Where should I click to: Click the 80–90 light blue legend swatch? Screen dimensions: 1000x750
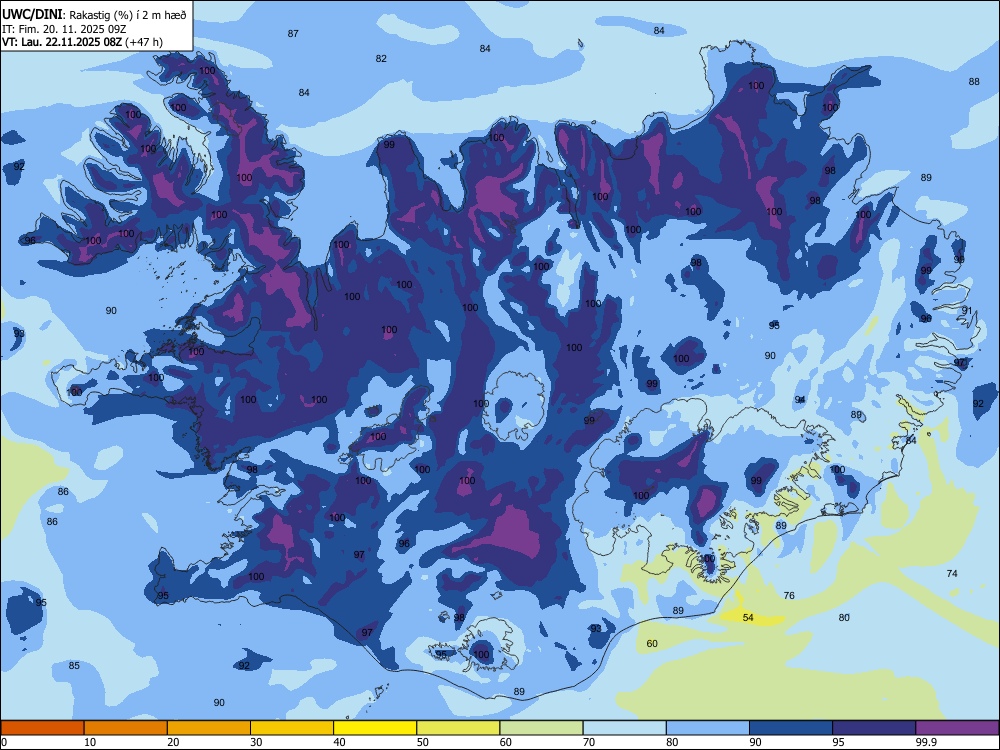pos(708,728)
